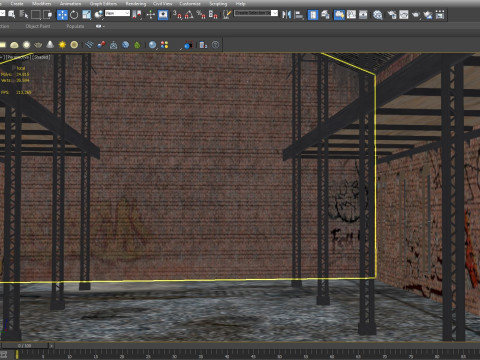The image size is (480, 360).
Task: Toggle Percent Snap
Action: [x=201, y=15]
